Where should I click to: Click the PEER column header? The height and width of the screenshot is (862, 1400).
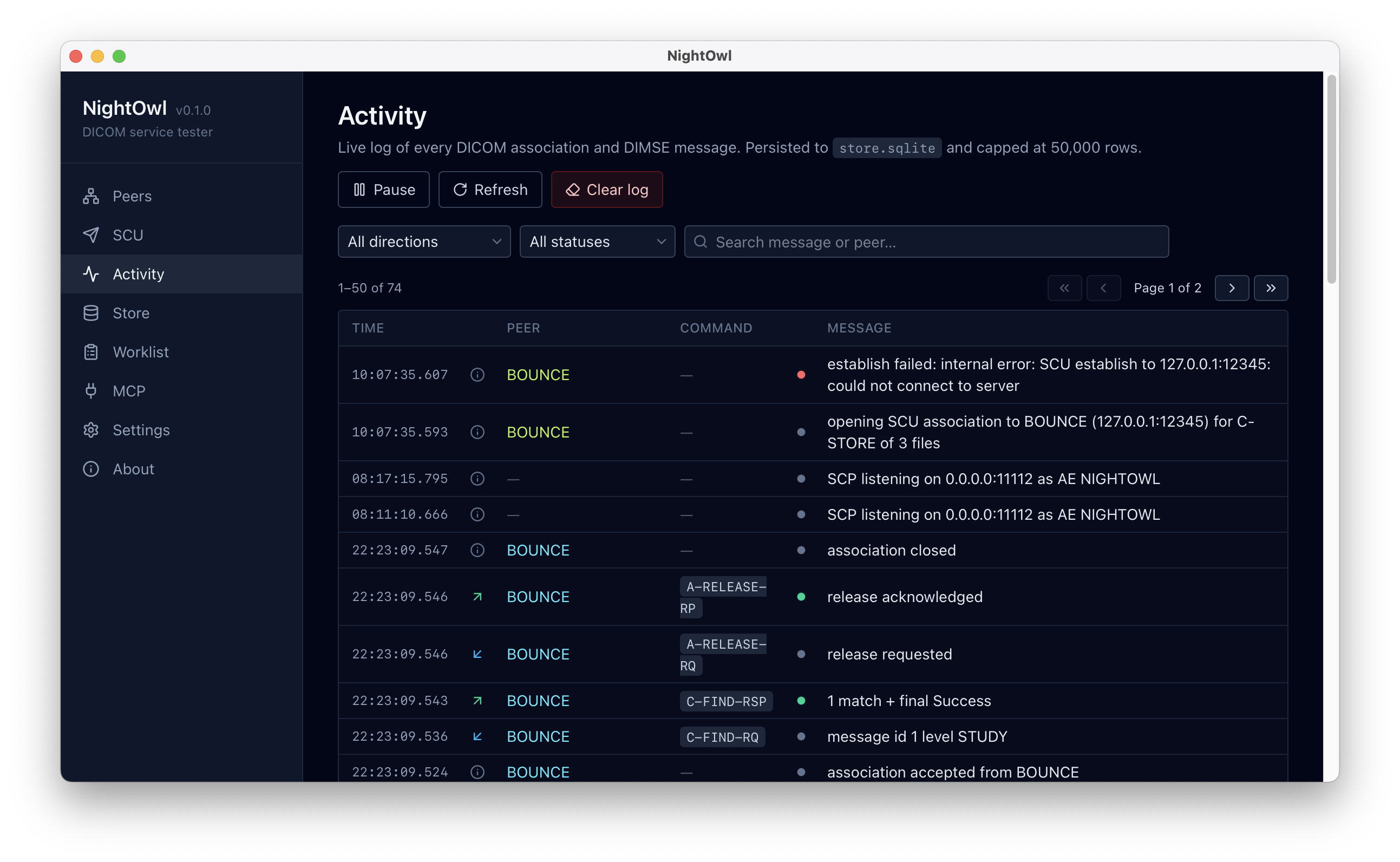click(x=523, y=328)
